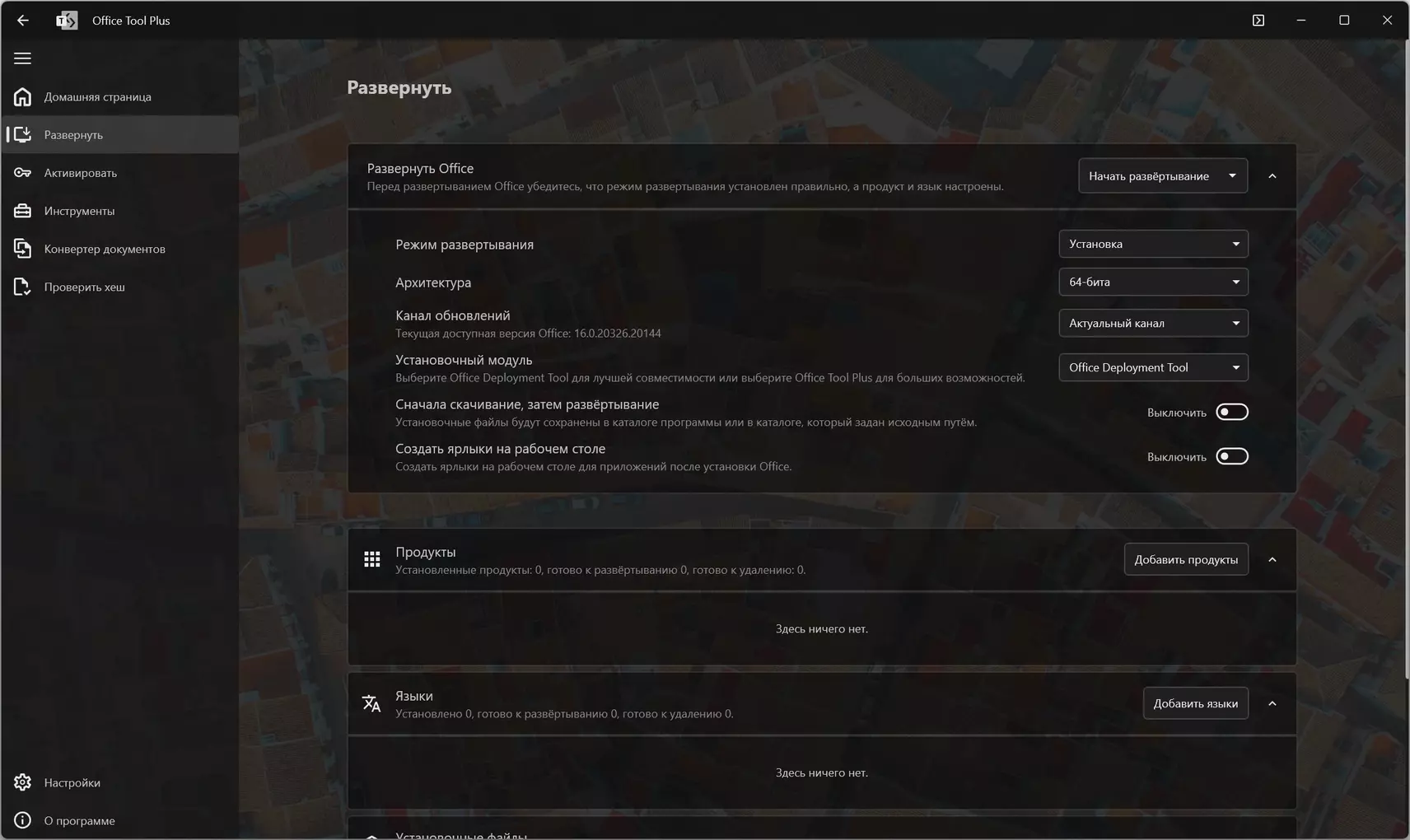This screenshot has width=1410, height=840.
Task: Go to Активировать section
Action: click(x=120, y=173)
